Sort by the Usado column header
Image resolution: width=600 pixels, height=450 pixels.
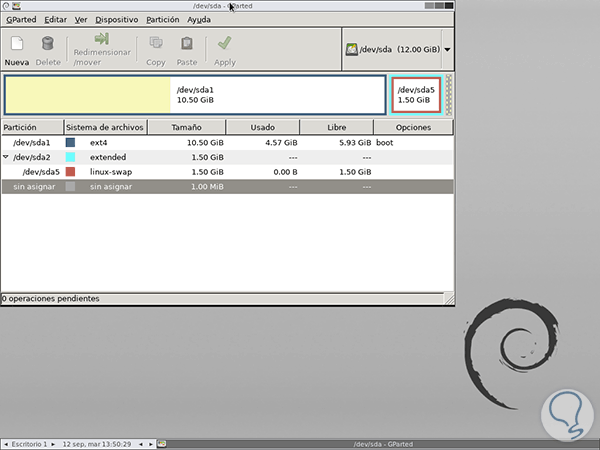(262, 127)
